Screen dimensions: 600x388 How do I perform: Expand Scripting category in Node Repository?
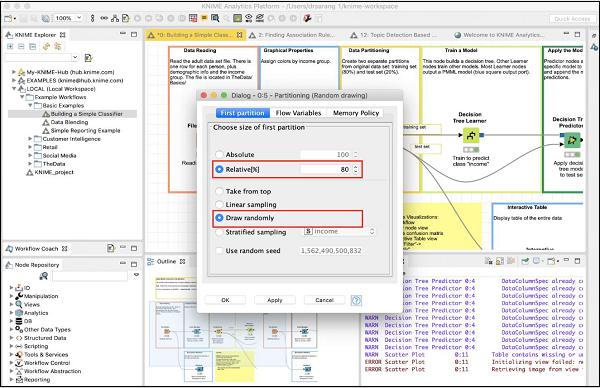pyautogui.click(x=11, y=346)
